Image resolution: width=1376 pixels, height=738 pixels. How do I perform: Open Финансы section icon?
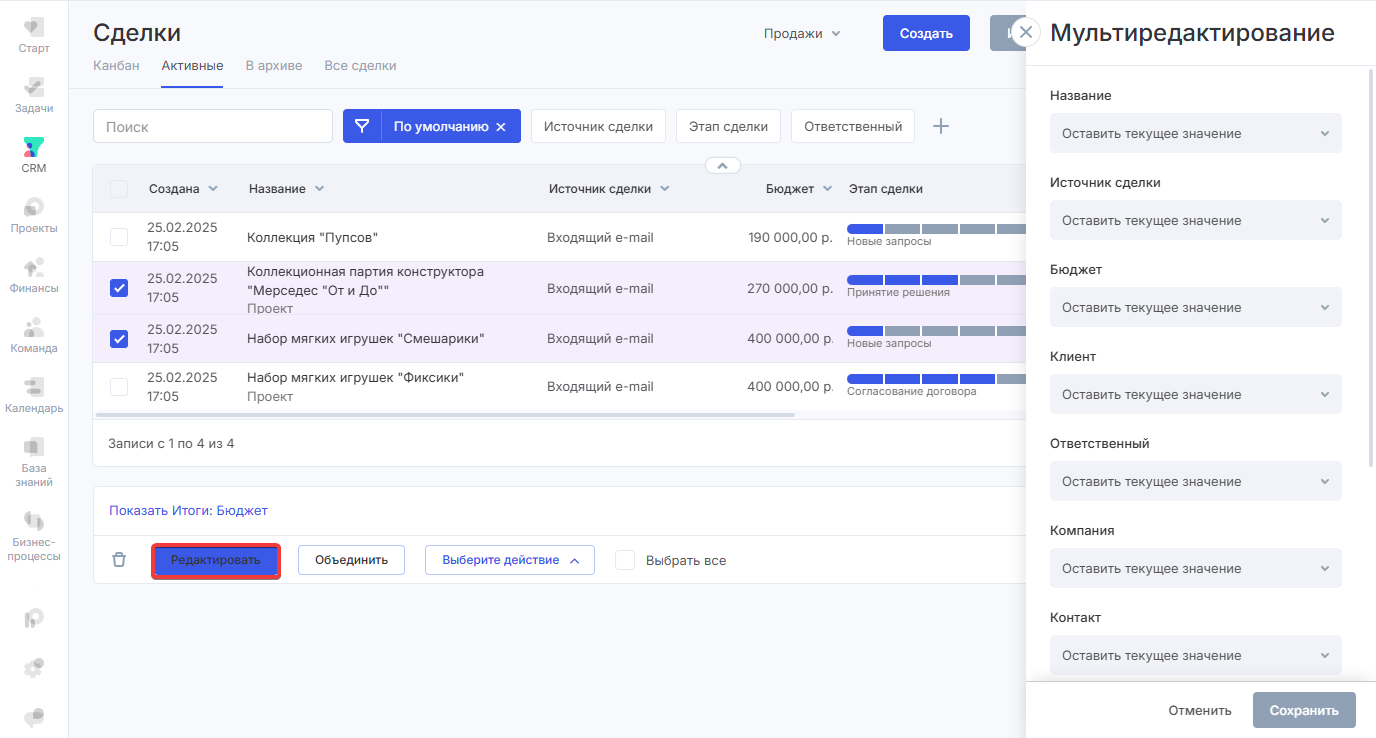[x=34, y=275]
